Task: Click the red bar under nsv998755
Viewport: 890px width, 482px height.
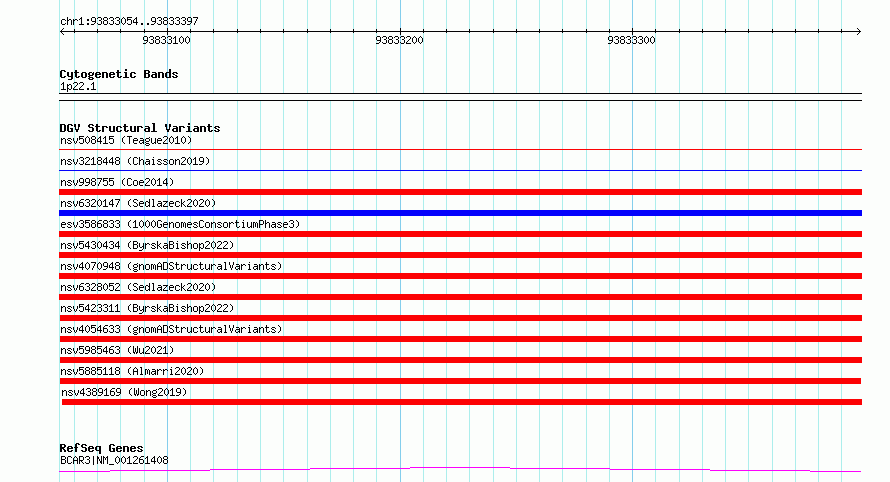Action: point(460,192)
